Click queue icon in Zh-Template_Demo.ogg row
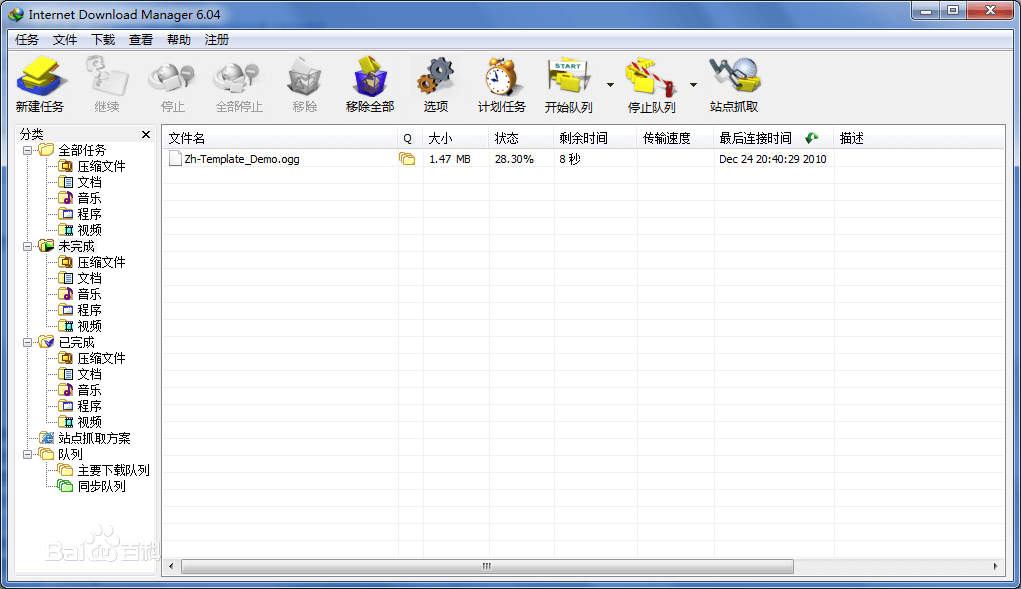This screenshot has width=1021, height=589. point(407,159)
